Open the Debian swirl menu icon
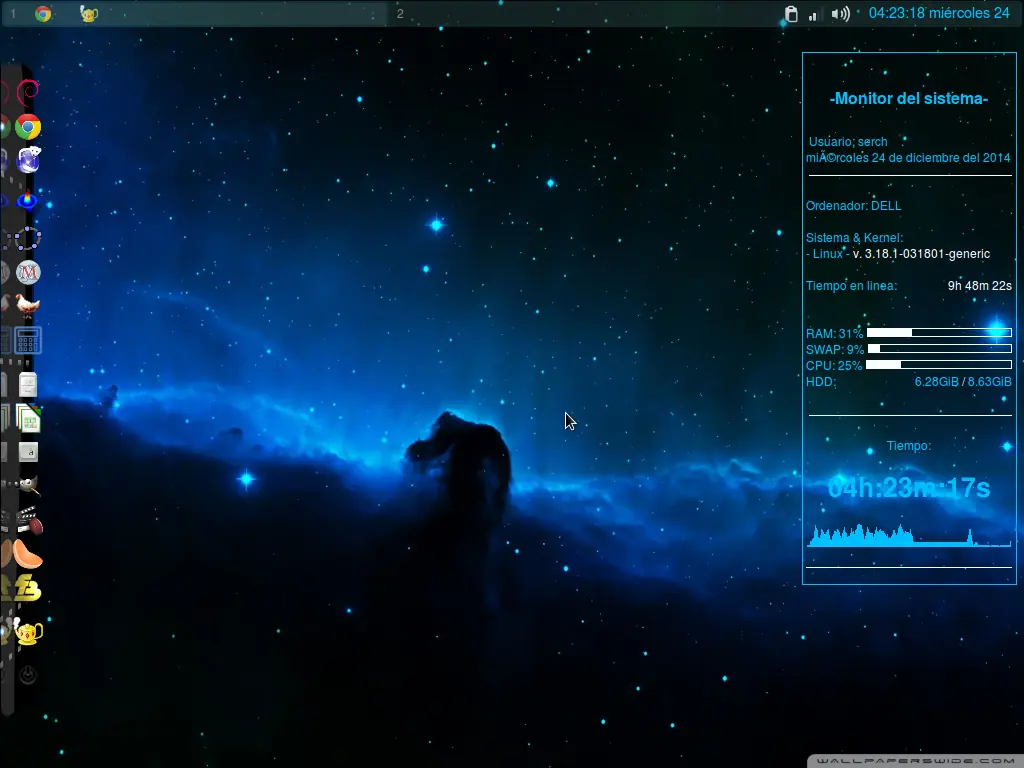The image size is (1024, 768). coord(28,92)
